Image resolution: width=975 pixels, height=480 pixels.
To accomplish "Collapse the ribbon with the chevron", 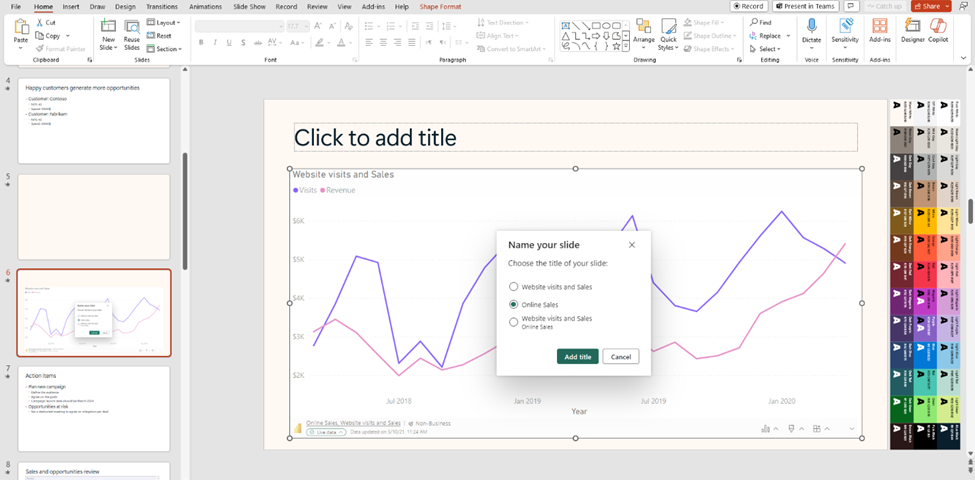I will [963, 58].
